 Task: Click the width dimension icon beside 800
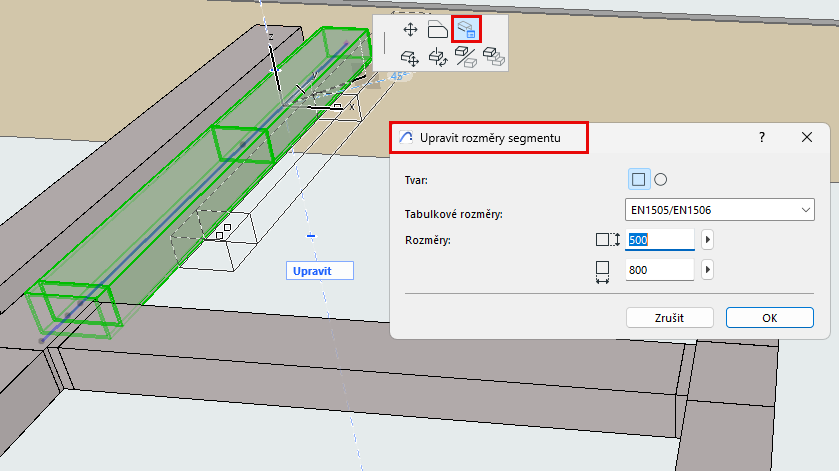click(602, 272)
